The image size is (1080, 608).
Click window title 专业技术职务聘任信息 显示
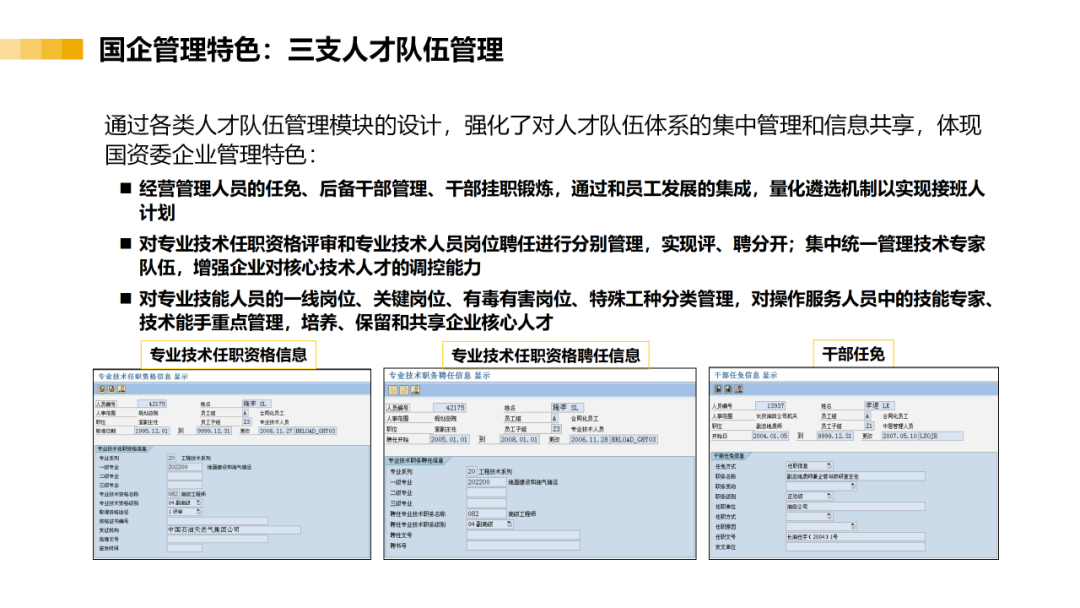click(x=439, y=375)
